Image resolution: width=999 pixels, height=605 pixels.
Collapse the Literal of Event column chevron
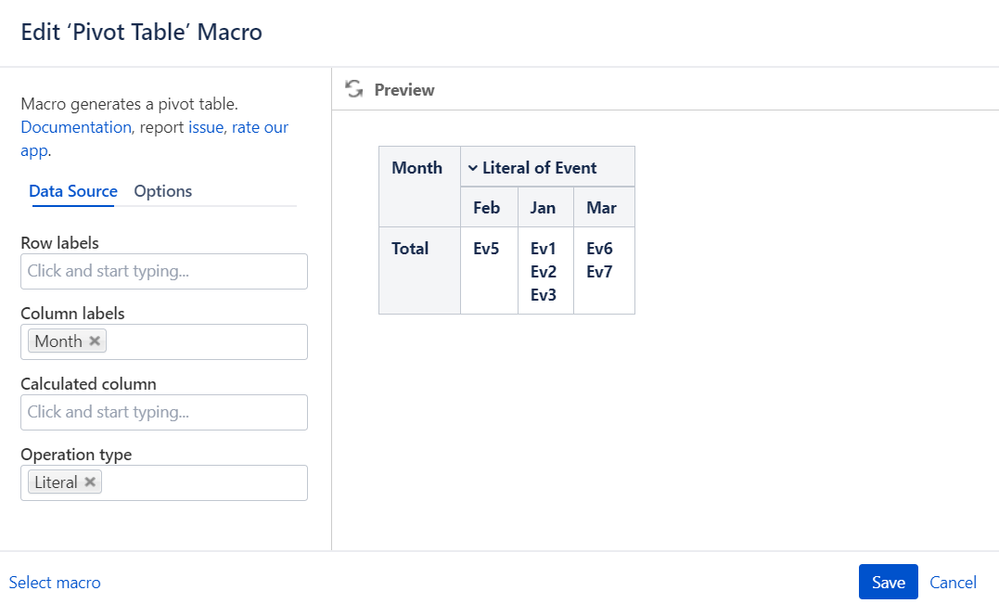pos(472,168)
